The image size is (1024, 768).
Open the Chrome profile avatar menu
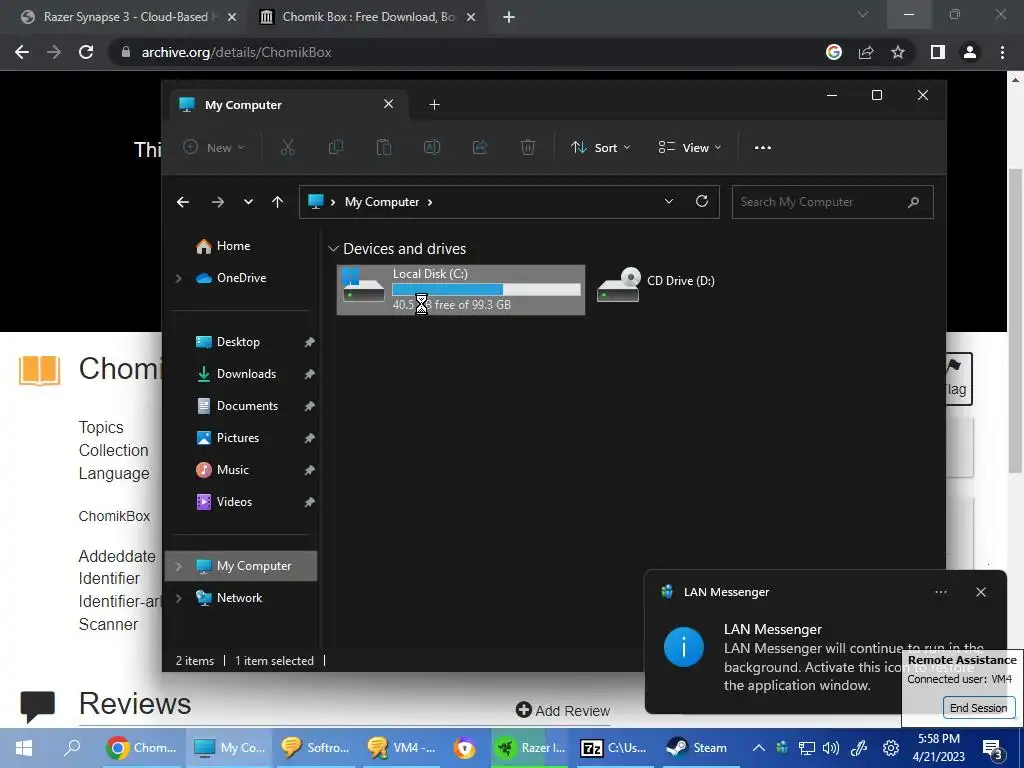coord(970,52)
